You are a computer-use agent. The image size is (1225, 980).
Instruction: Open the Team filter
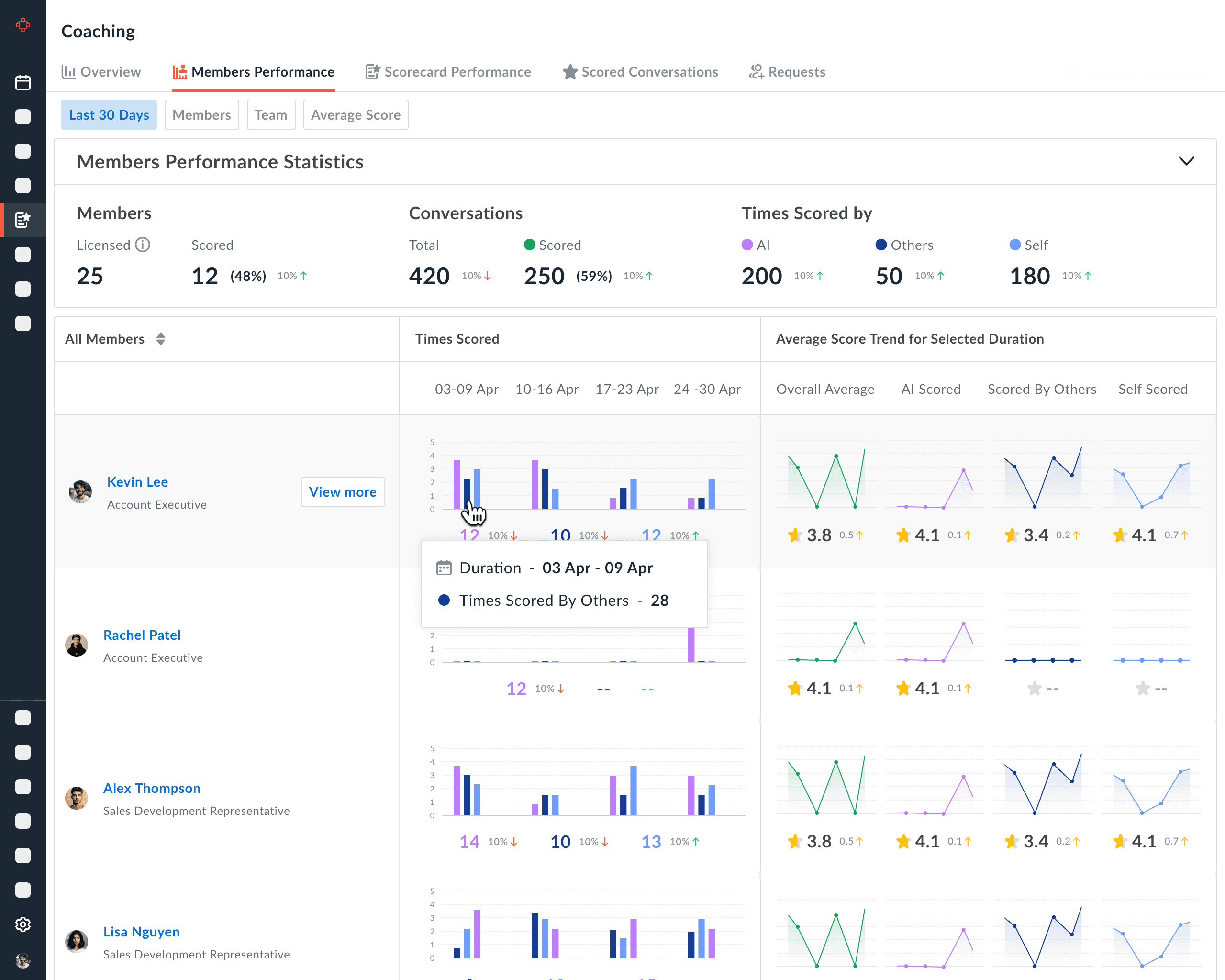click(x=270, y=115)
